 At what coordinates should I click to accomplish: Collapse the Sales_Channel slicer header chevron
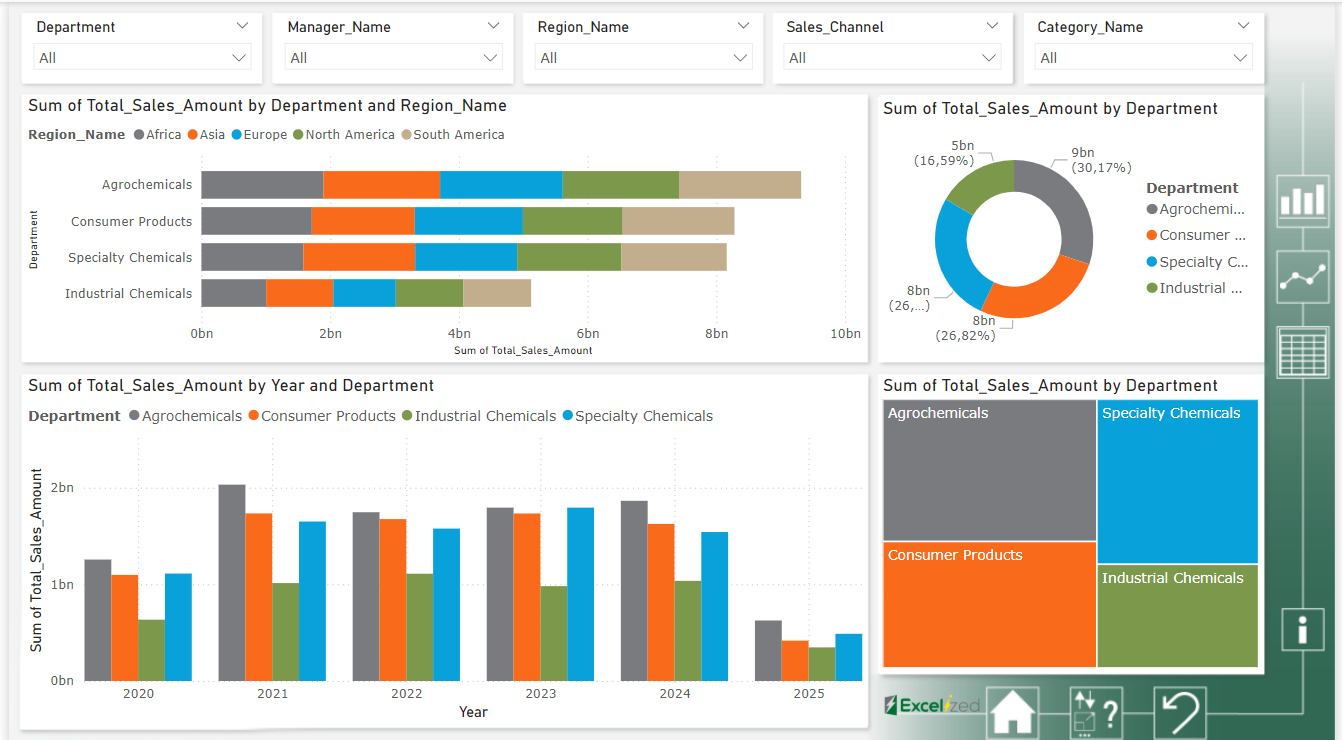pyautogui.click(x=992, y=26)
